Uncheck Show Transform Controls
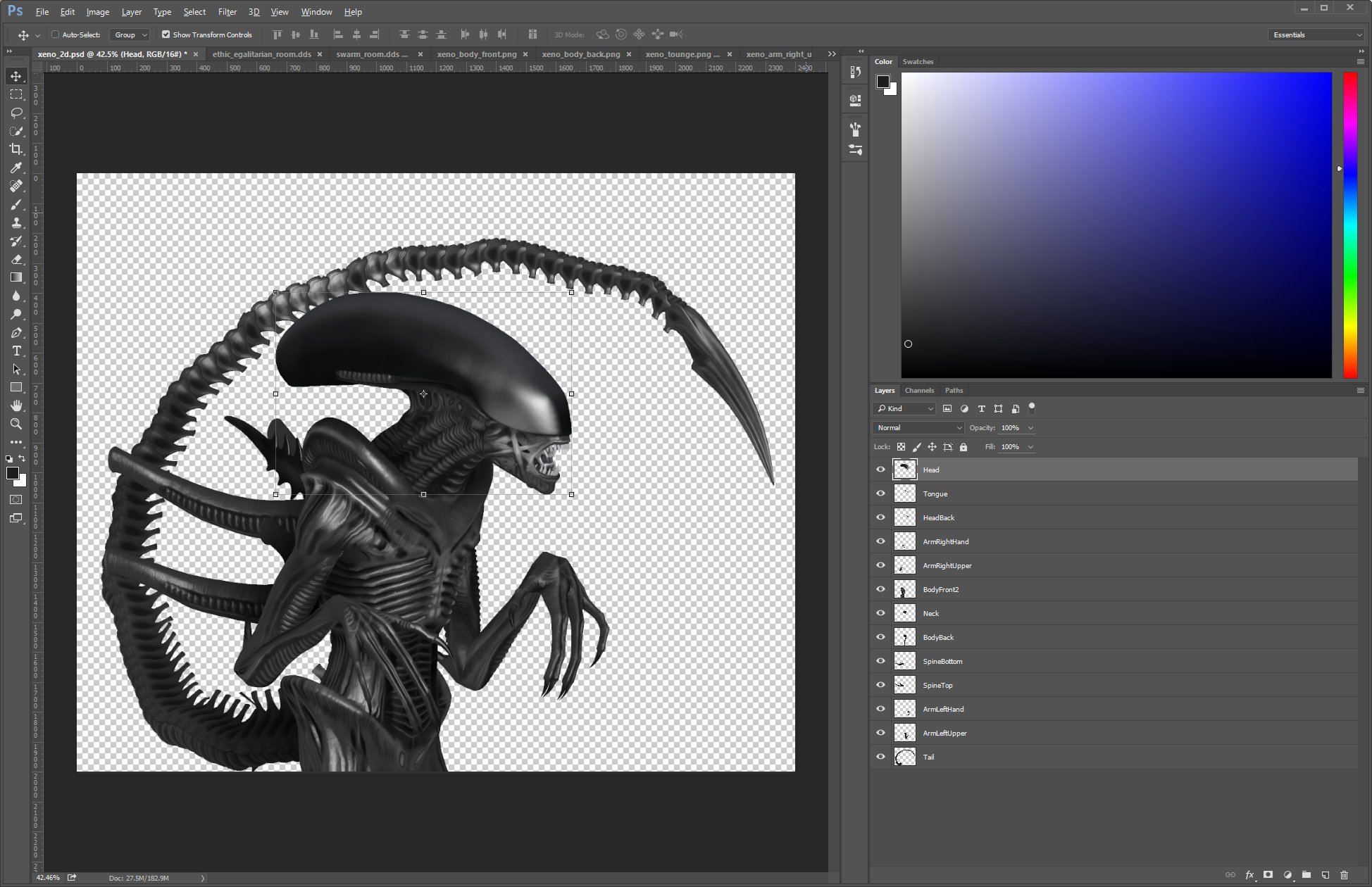The width and height of the screenshot is (1372, 887). pos(166,34)
